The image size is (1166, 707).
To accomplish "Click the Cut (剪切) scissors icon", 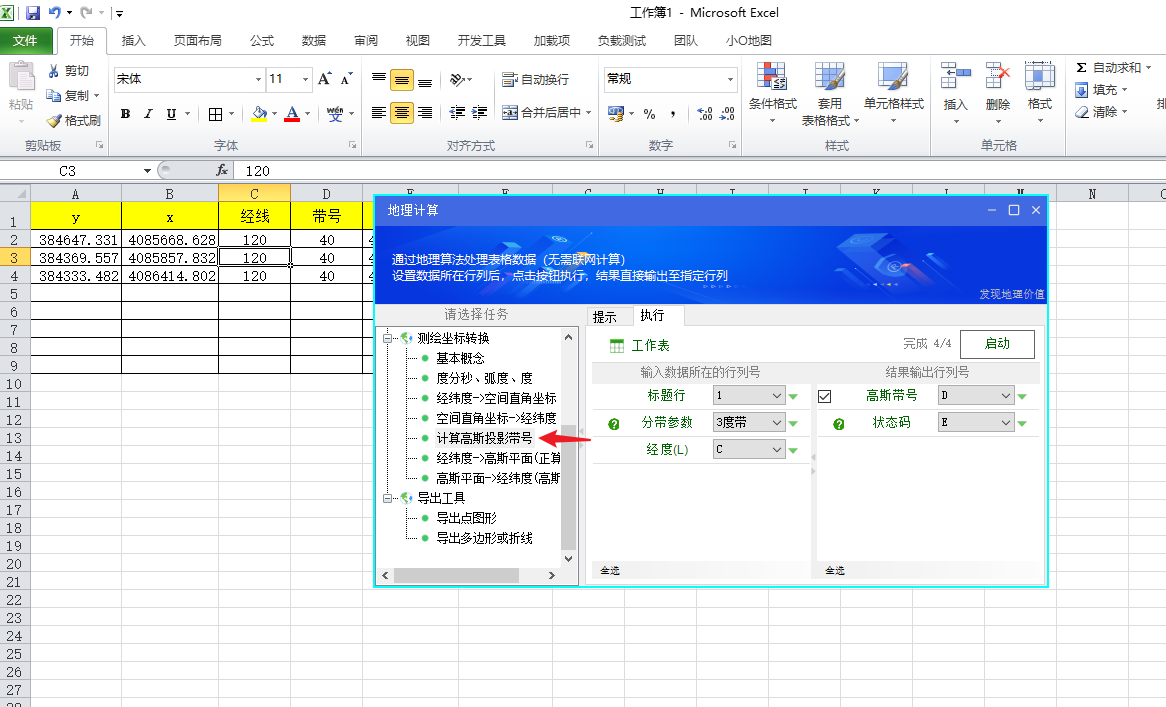I will point(54,71).
